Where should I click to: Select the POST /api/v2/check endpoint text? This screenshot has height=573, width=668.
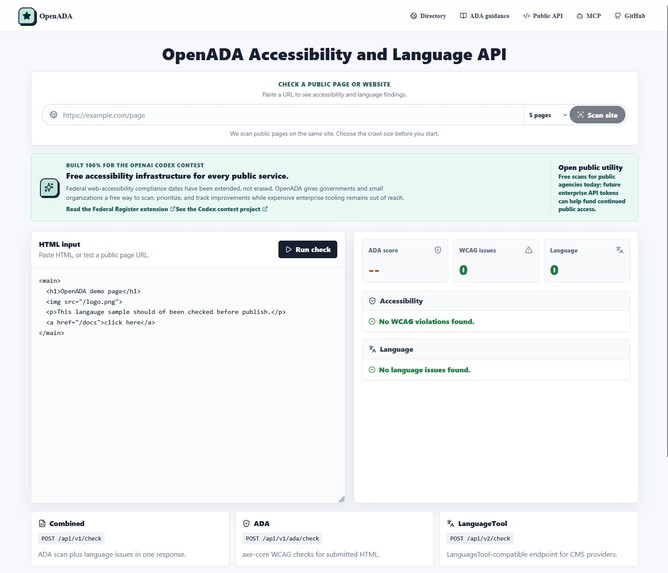tap(480, 538)
